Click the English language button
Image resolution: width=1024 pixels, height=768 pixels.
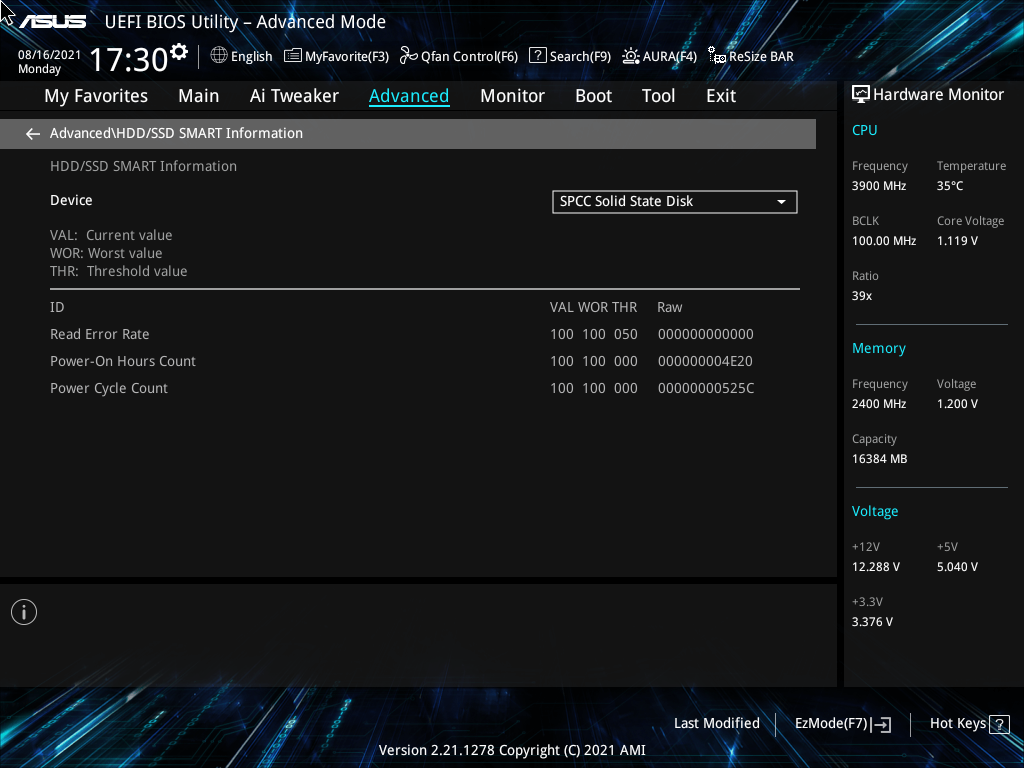click(x=241, y=56)
